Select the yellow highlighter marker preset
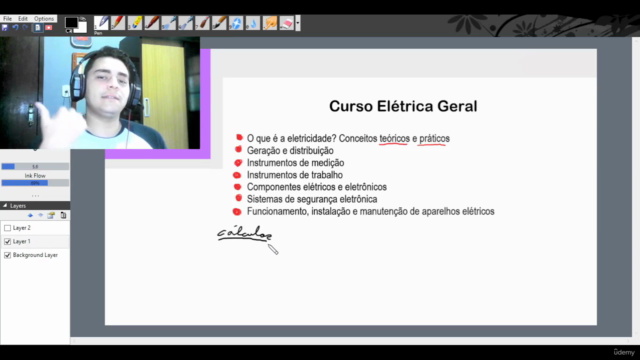This screenshot has height=360, width=640. [x=135, y=23]
